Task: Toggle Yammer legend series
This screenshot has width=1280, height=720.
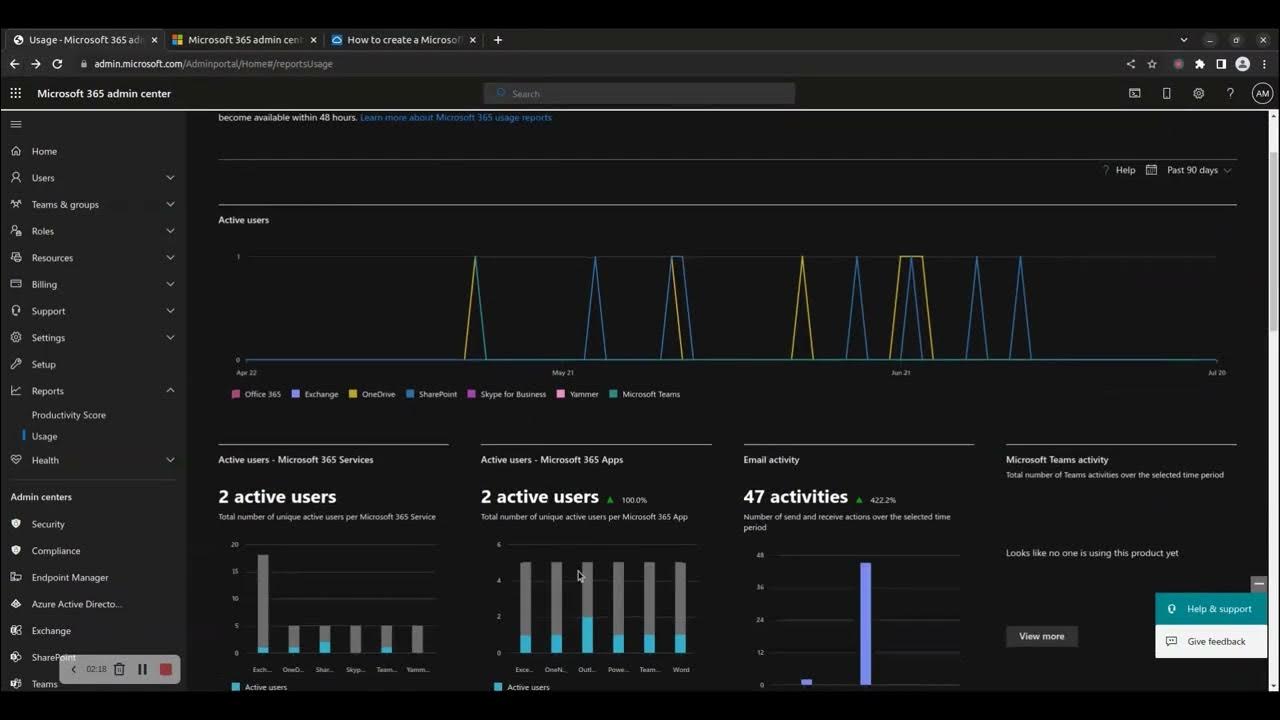Action: tap(577, 394)
